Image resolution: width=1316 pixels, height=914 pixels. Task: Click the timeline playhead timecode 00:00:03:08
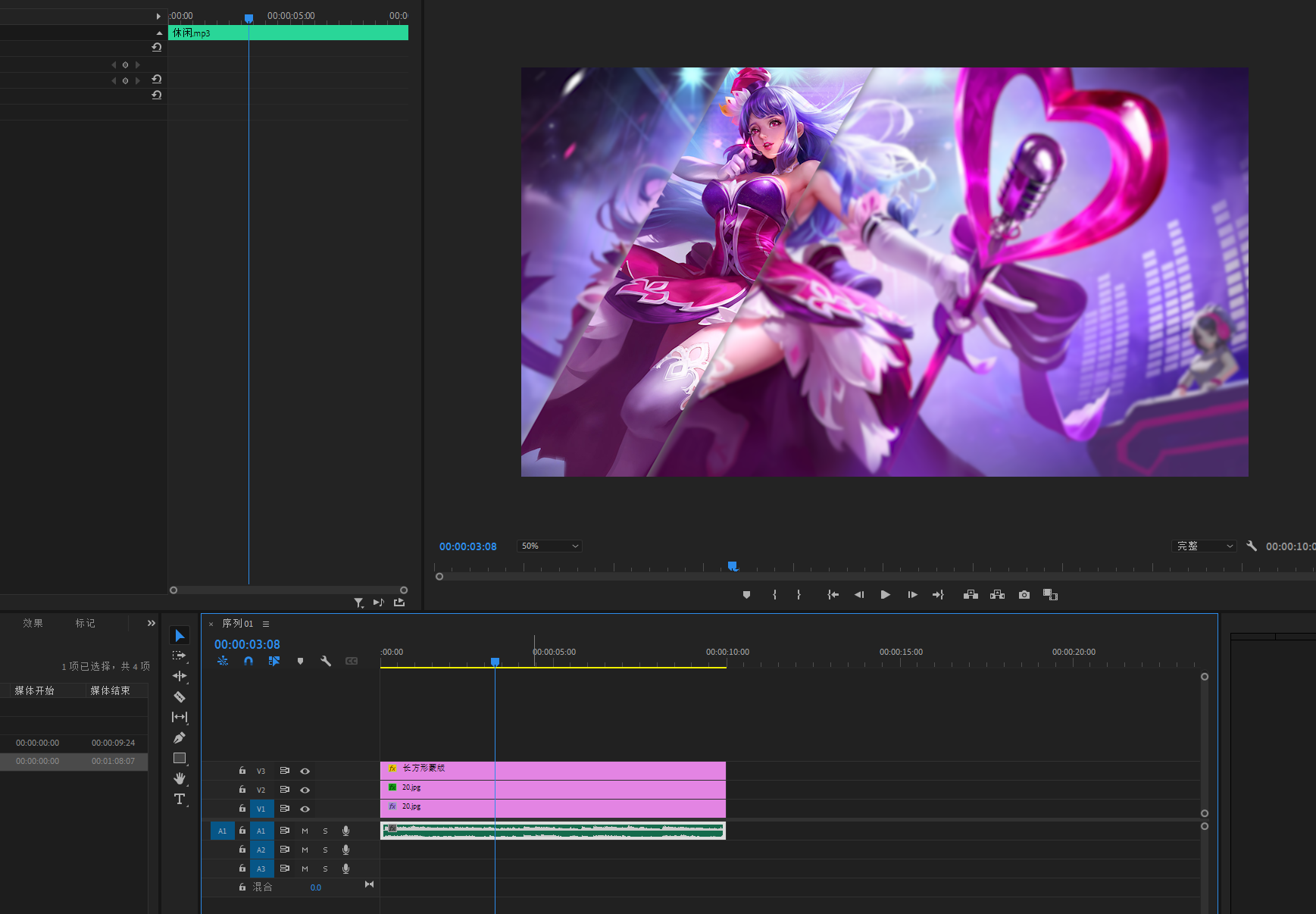point(247,644)
